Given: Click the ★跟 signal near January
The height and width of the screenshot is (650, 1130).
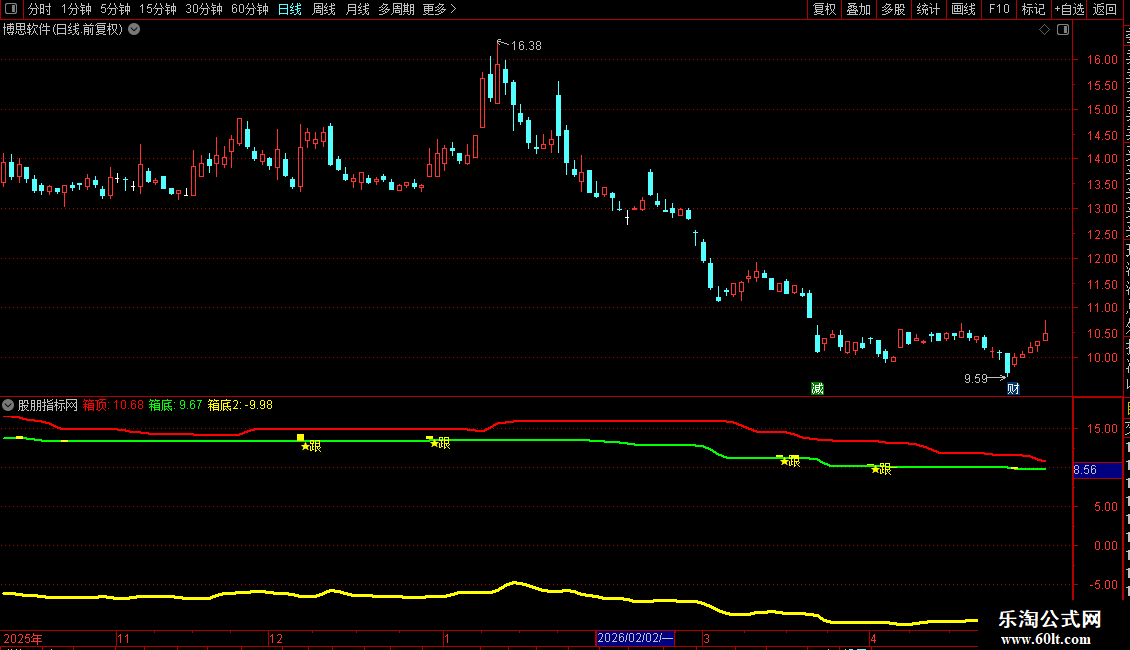Looking at the screenshot, I should 440,442.
